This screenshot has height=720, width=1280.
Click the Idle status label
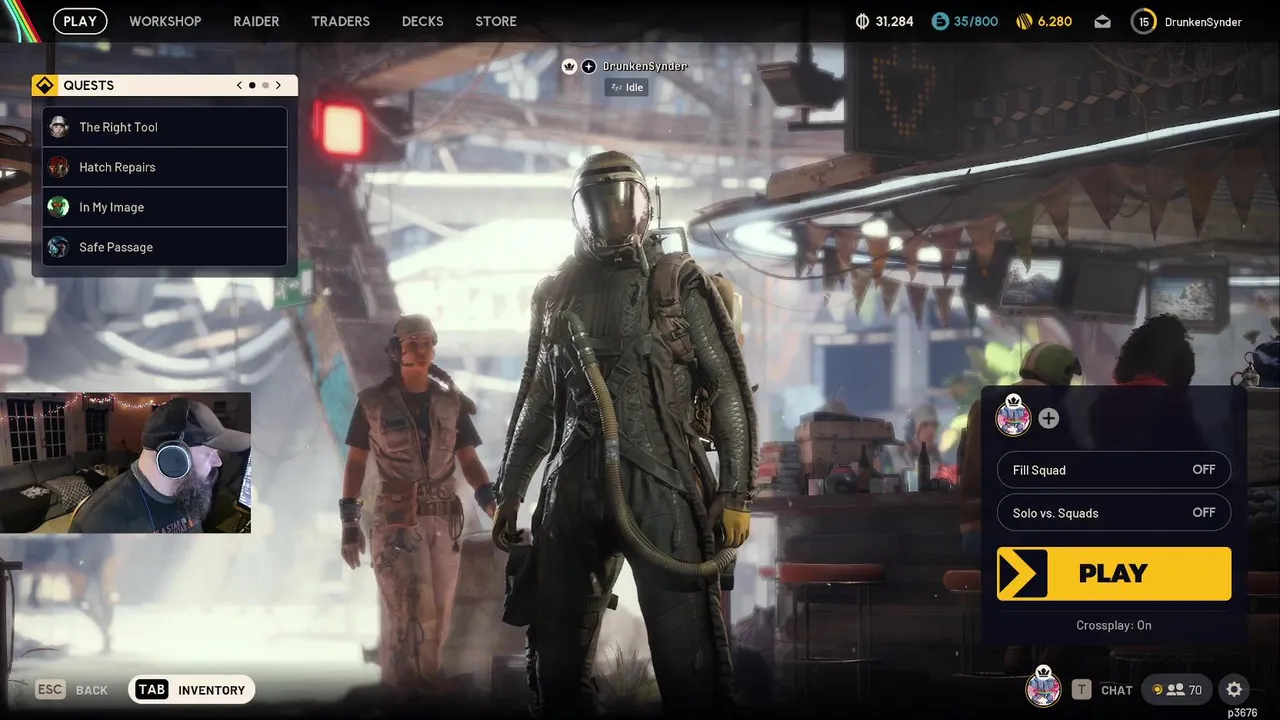tap(626, 88)
